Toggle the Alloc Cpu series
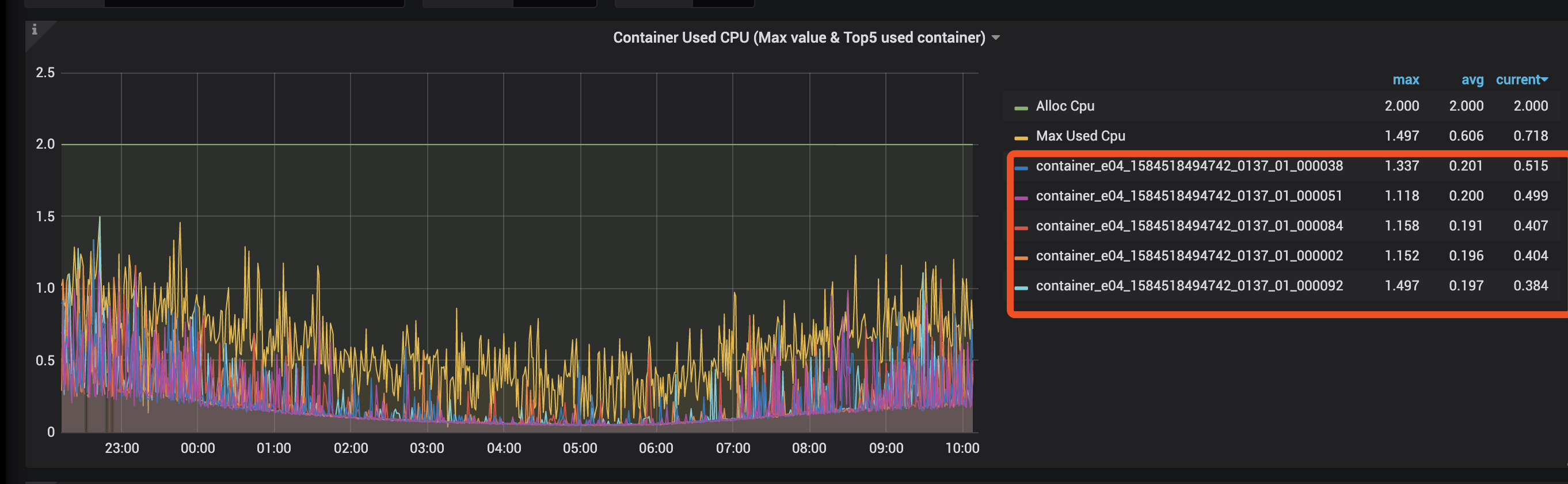 click(1064, 106)
